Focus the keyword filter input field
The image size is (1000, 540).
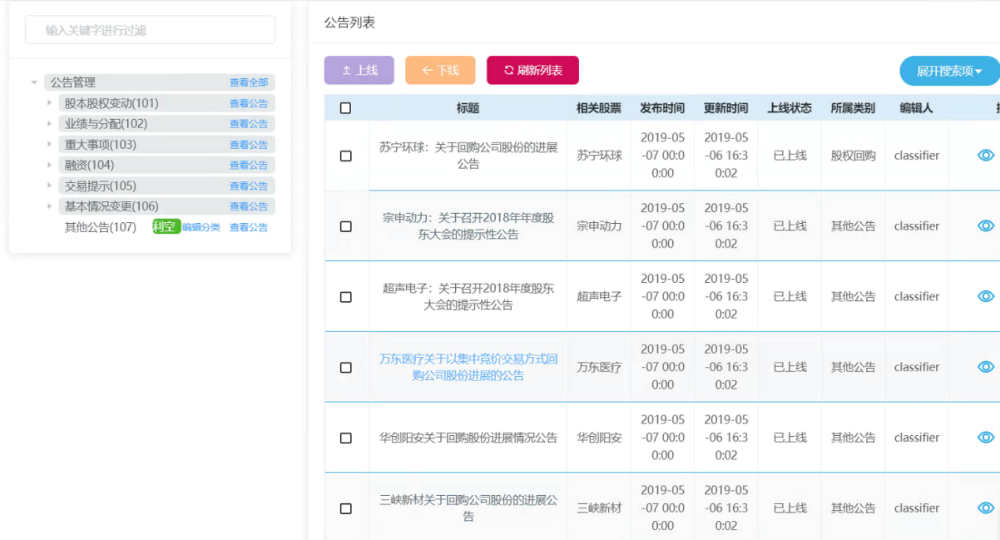pos(150,30)
